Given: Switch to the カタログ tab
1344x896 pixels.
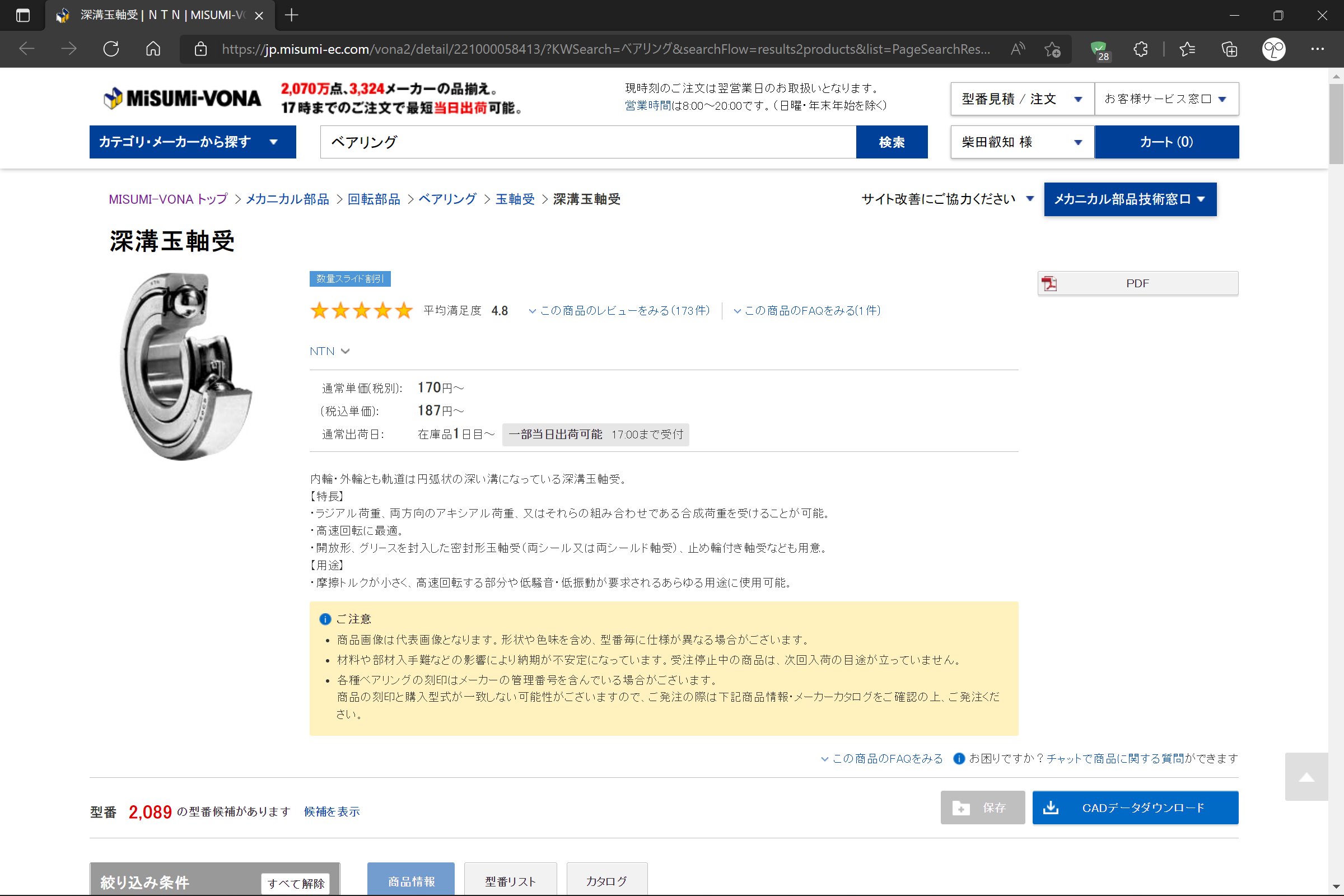Looking at the screenshot, I should (x=607, y=880).
